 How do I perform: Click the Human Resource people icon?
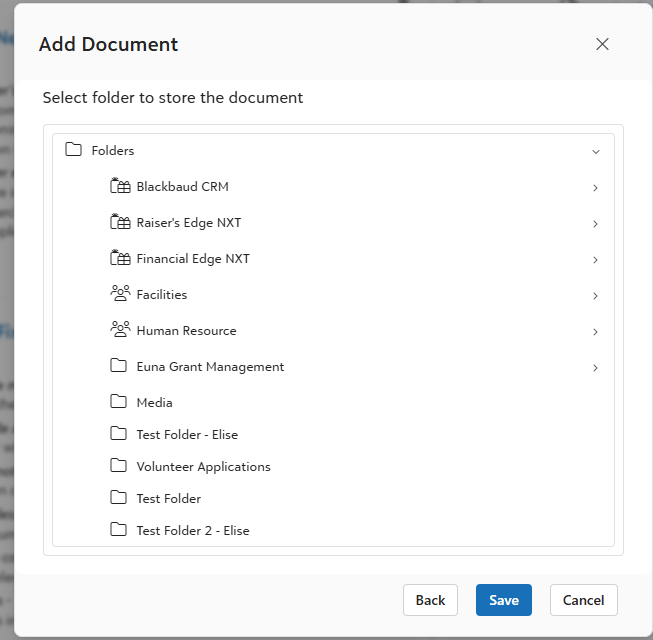click(120, 330)
